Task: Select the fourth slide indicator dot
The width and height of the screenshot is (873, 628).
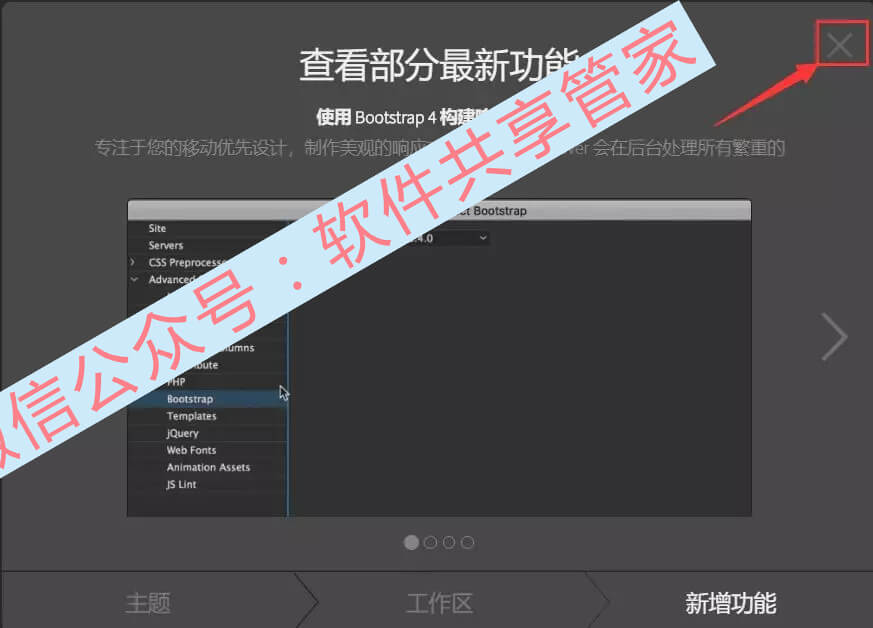Action: pyautogui.click(x=468, y=542)
